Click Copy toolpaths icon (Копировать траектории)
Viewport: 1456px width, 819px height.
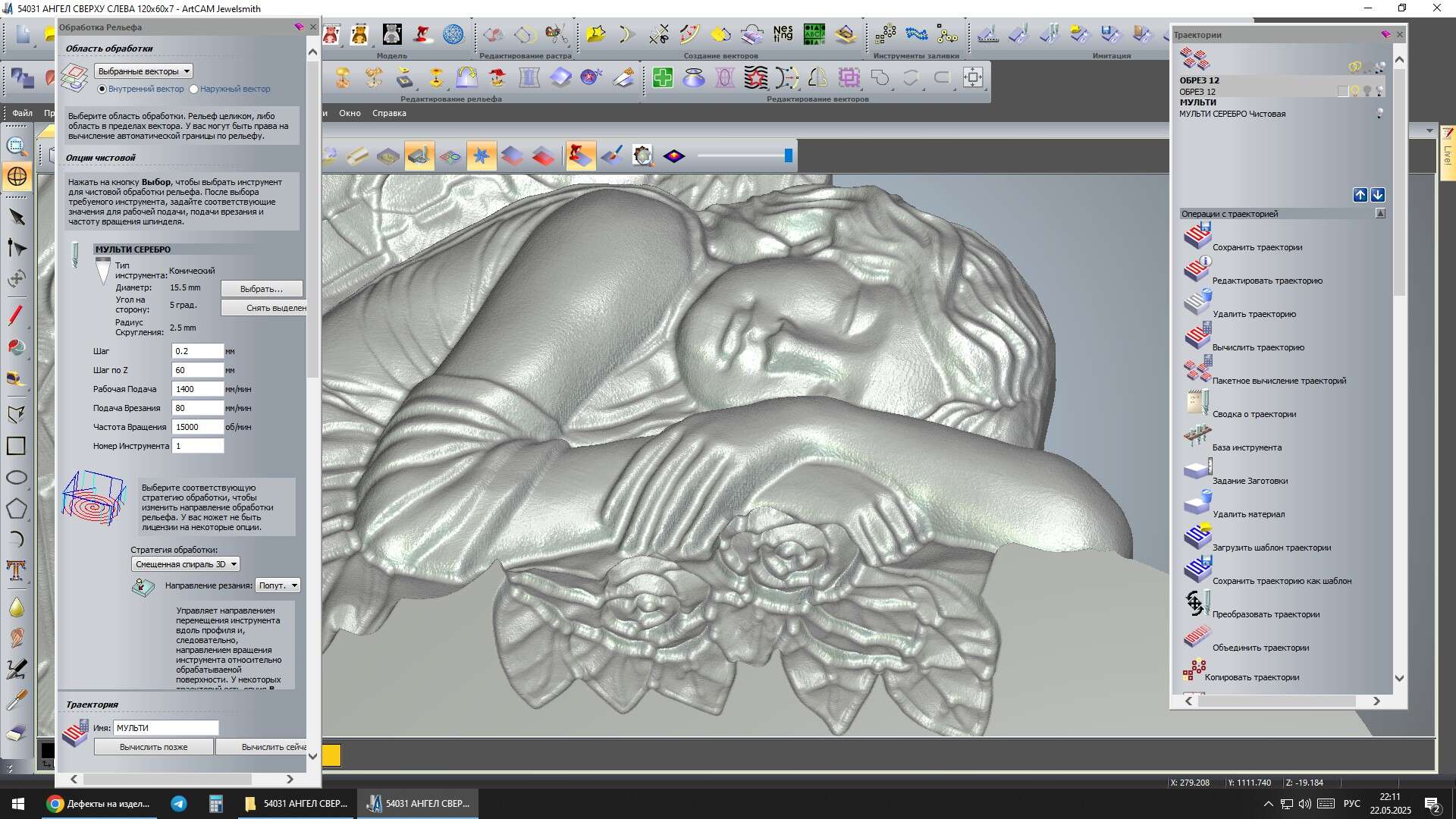1194,670
